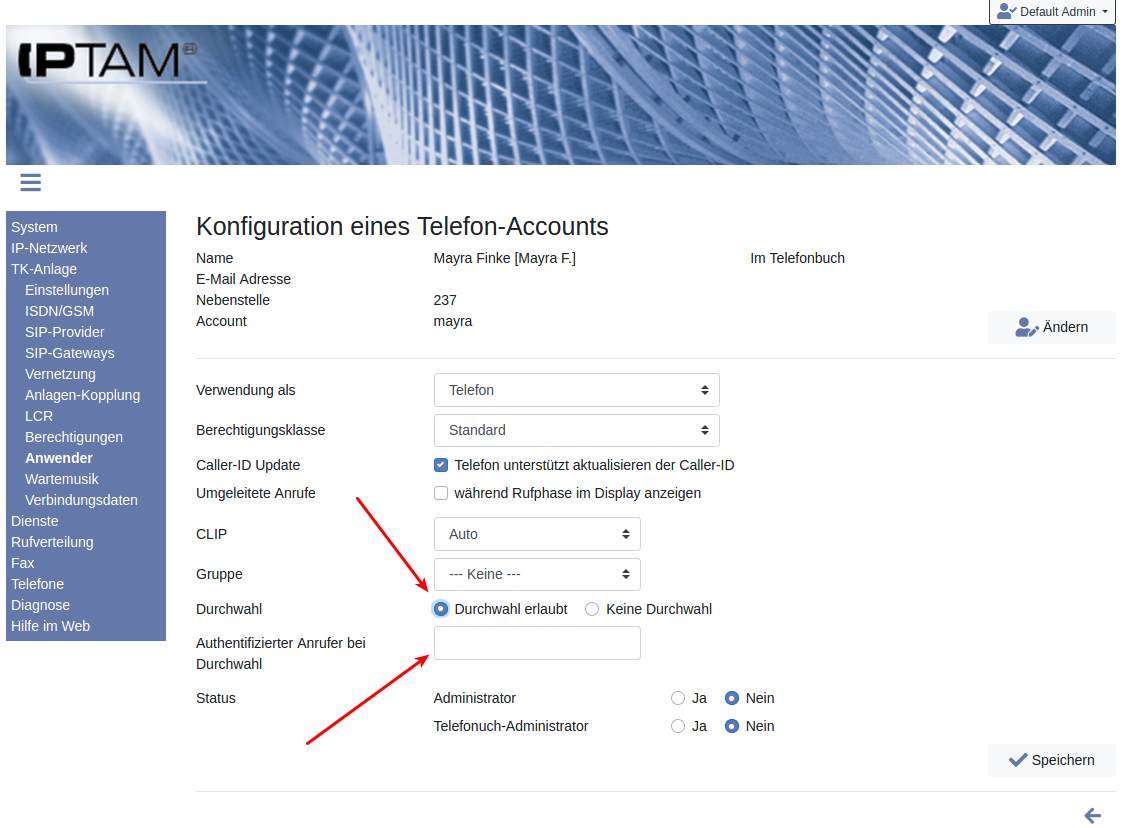Open the Gruppe dropdown

pos(537,574)
